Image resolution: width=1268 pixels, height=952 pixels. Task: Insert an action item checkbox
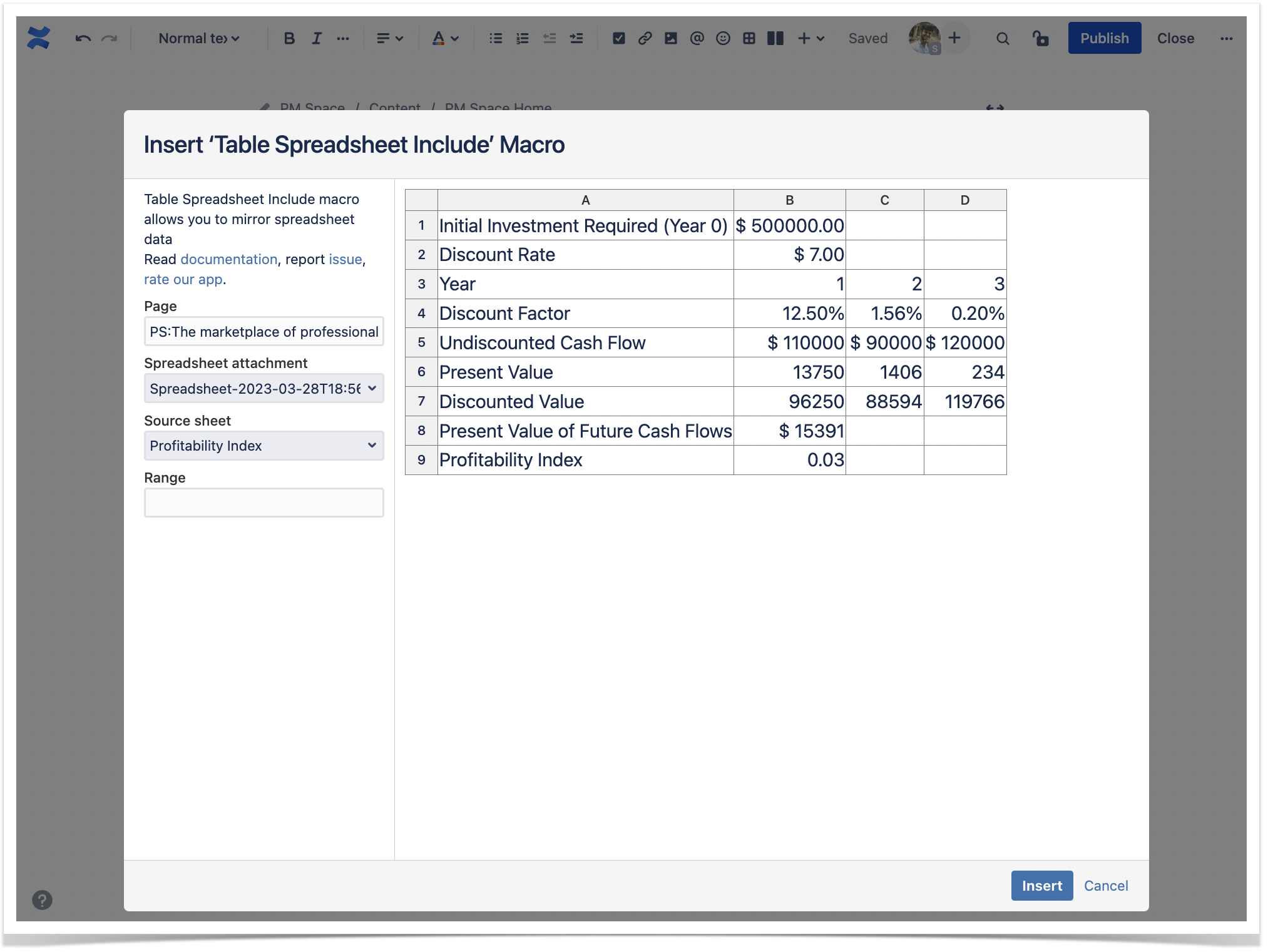click(x=619, y=39)
